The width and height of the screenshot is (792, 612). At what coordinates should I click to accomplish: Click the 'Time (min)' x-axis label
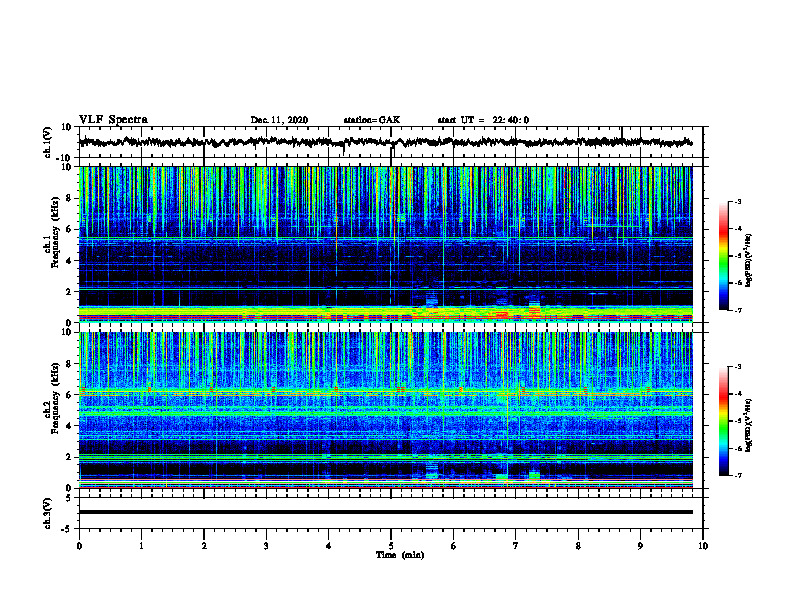point(400,555)
